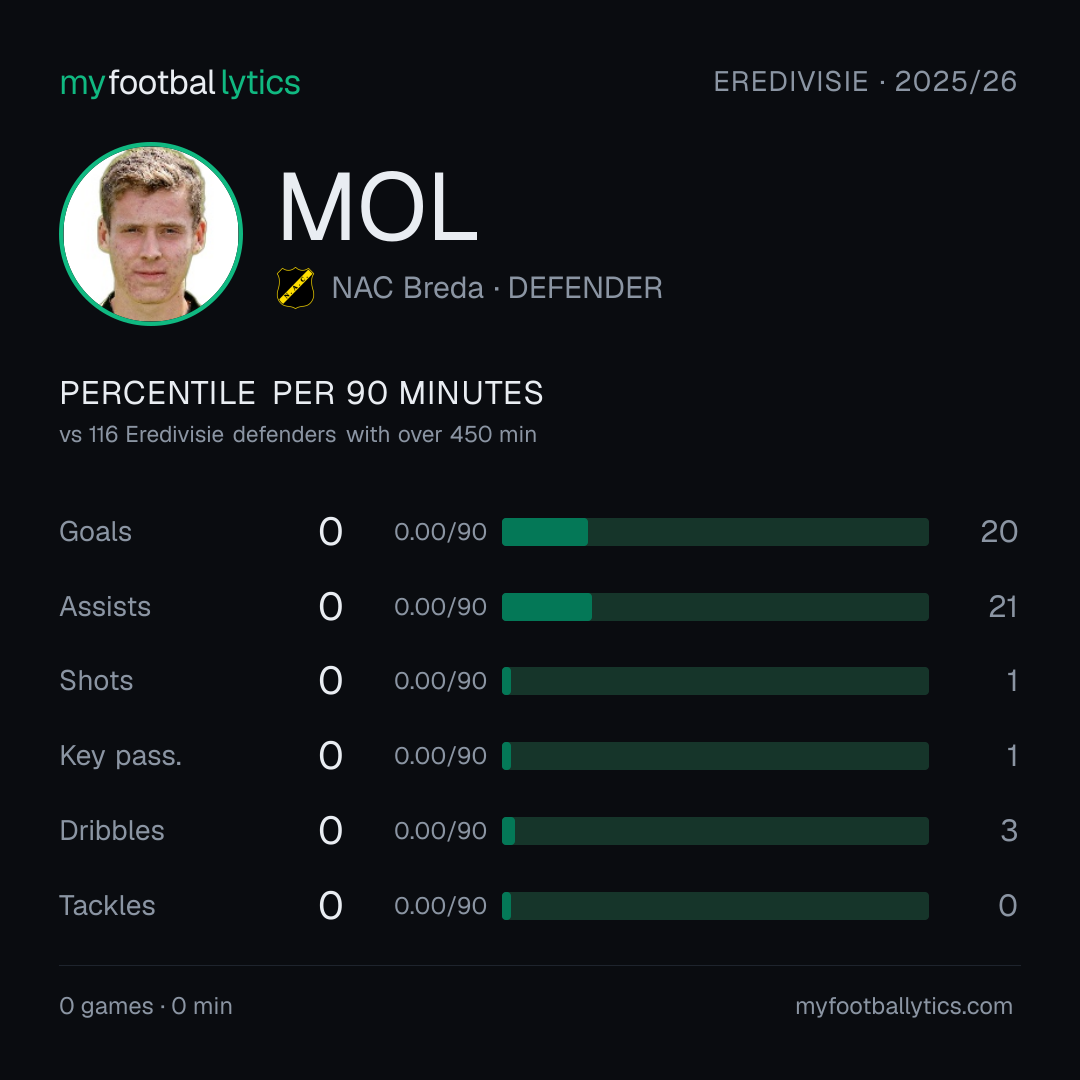Viewport: 1080px width, 1080px height.
Task: Click the Tackles 0.00/90 rate value
Action: [440, 906]
